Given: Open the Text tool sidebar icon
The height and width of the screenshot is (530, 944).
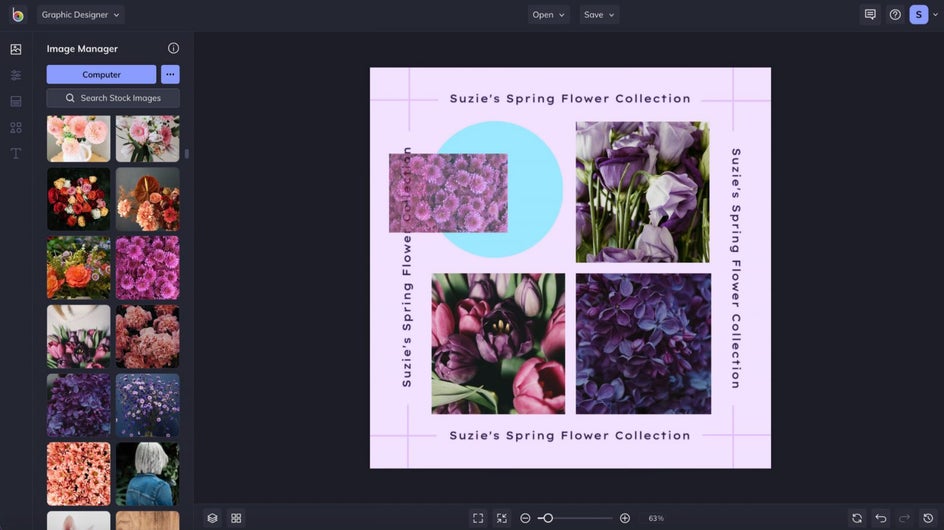Looking at the screenshot, I should 16,154.
